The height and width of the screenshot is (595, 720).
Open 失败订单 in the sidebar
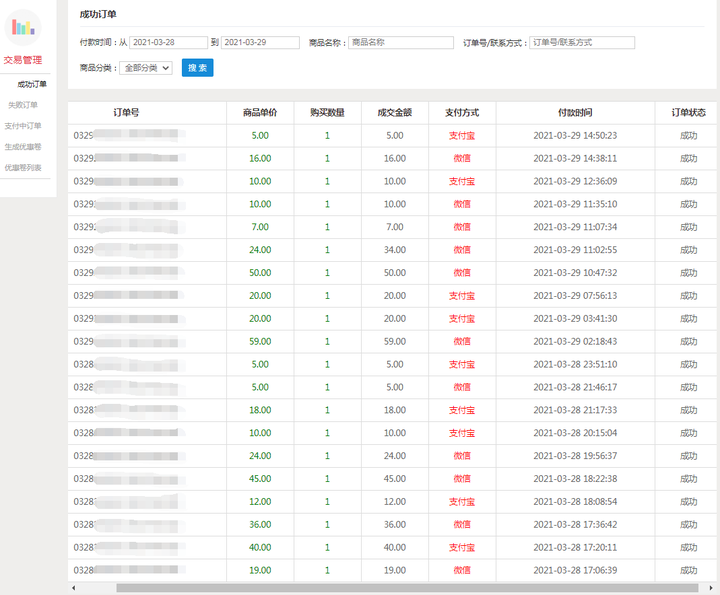[x=23, y=105]
